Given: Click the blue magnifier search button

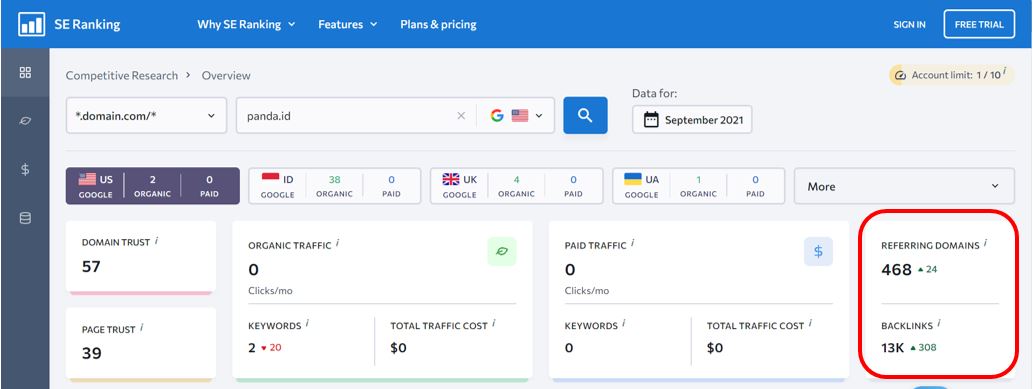Looking at the screenshot, I should pyautogui.click(x=585, y=115).
